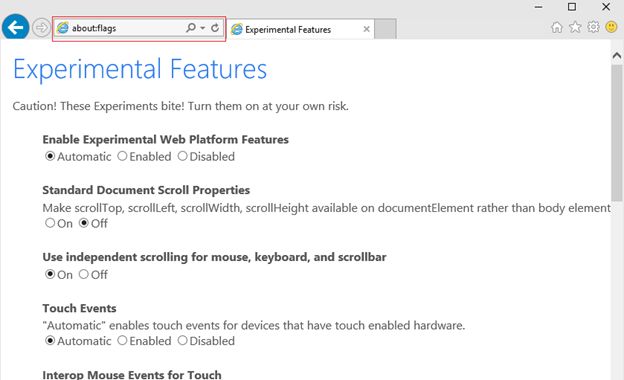Click the page favicon on Experimental Features tab
The height and width of the screenshot is (380, 624).
pyautogui.click(x=237, y=29)
